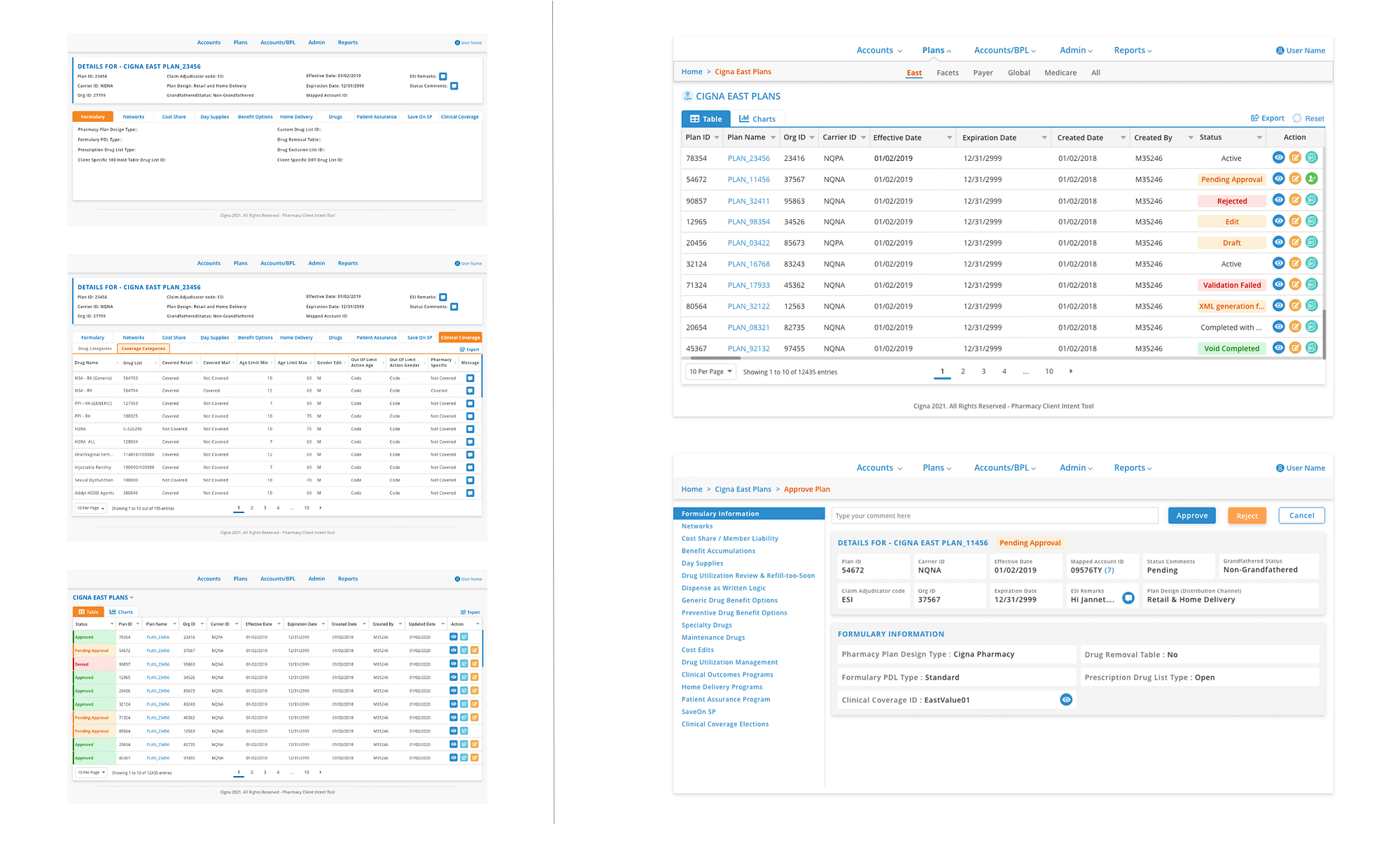1400x844 pixels.
Task: Expand Reports menu on Approve Plan screen
Action: point(1133,468)
